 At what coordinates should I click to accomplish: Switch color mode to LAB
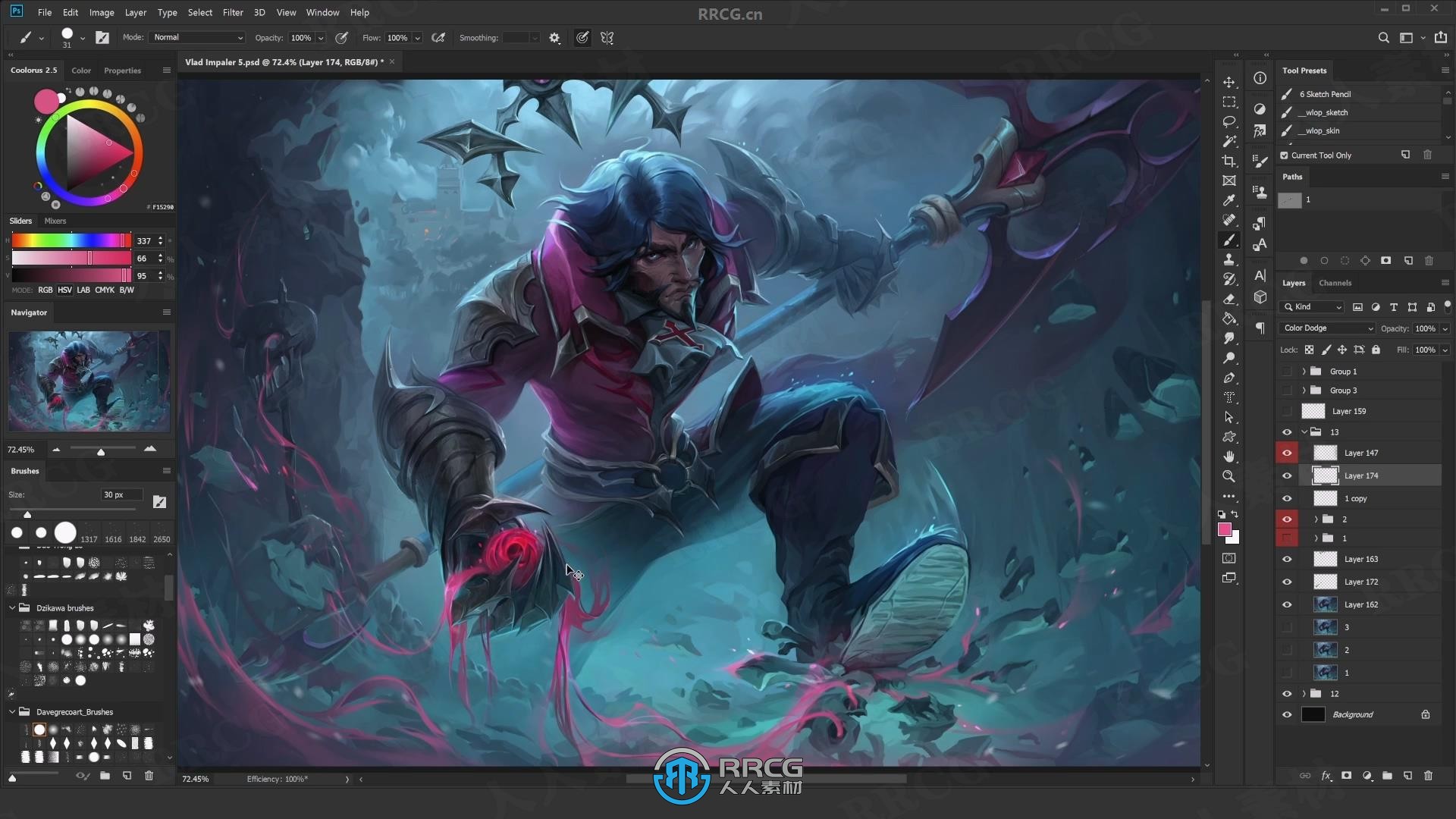point(83,290)
